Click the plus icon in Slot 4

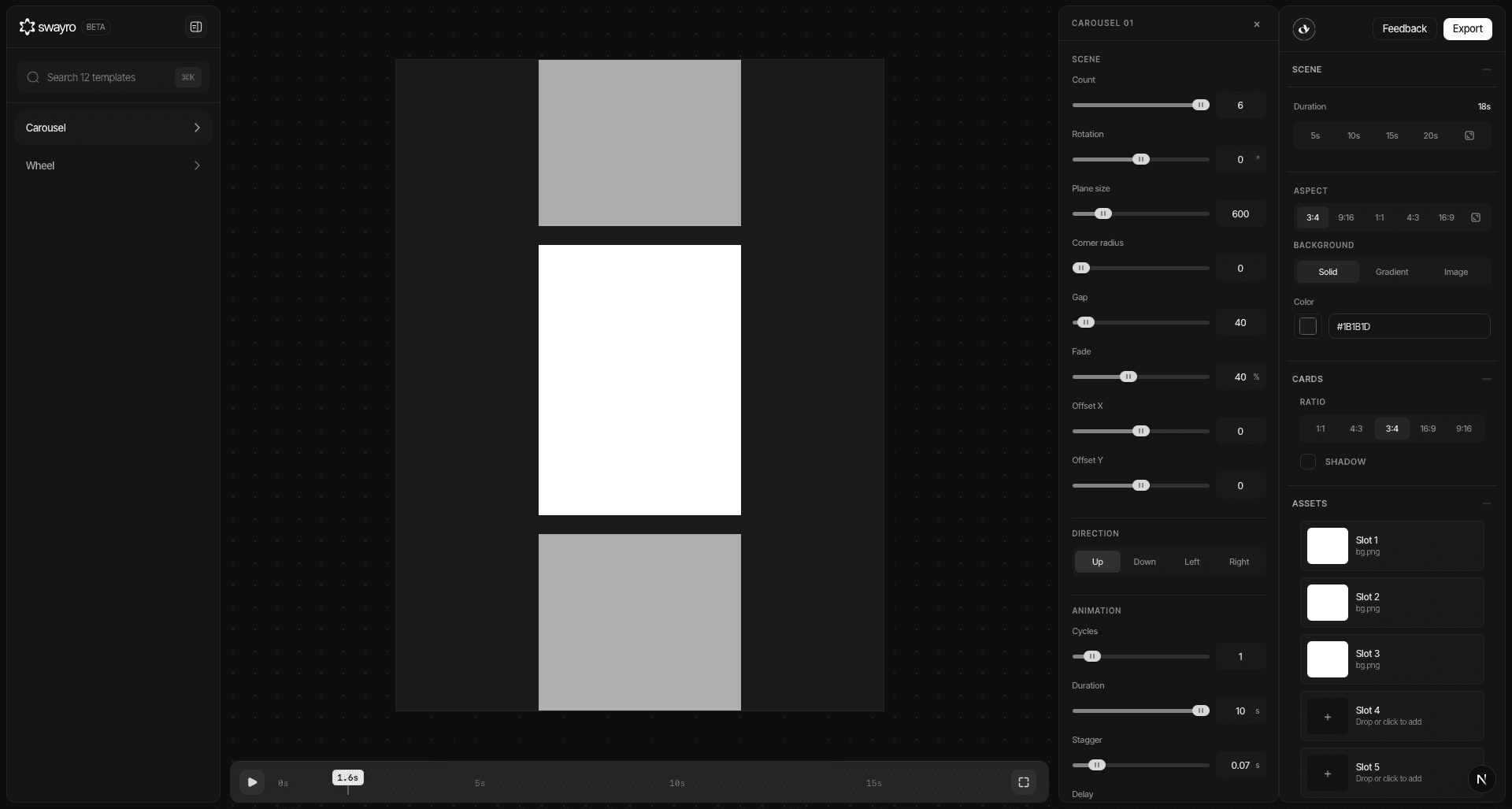(1328, 717)
